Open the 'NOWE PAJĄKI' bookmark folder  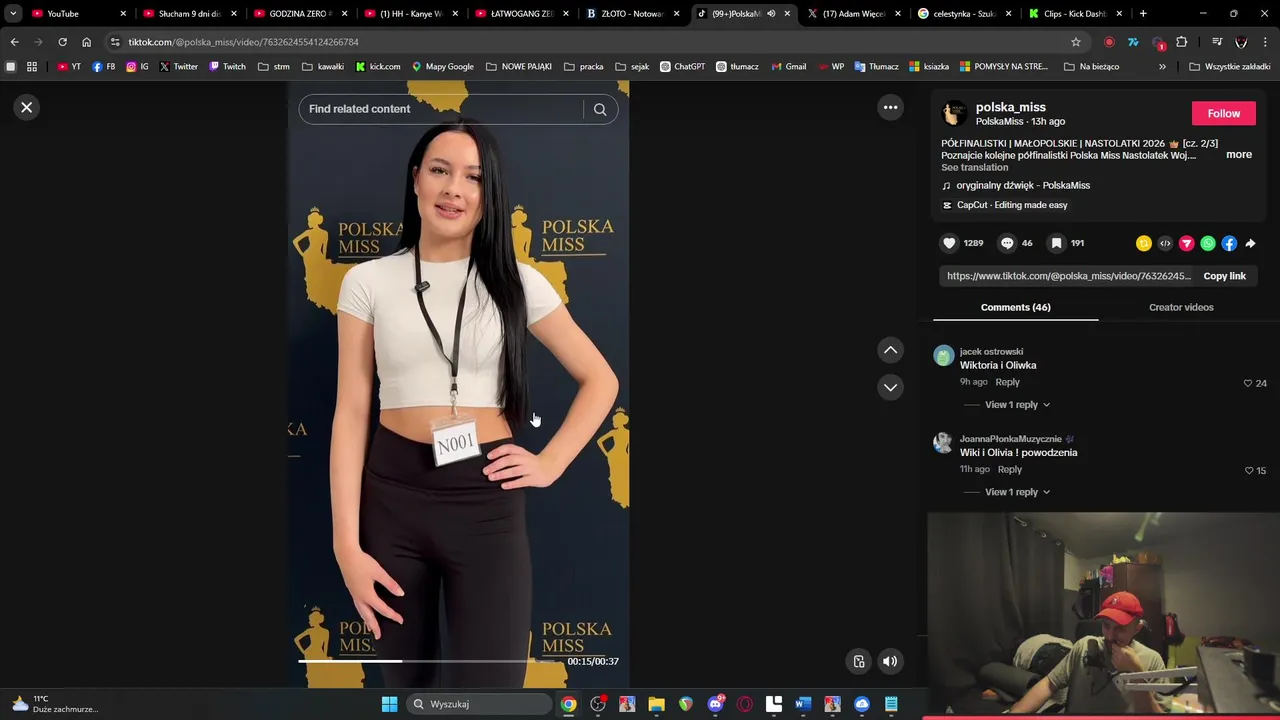tap(518, 67)
